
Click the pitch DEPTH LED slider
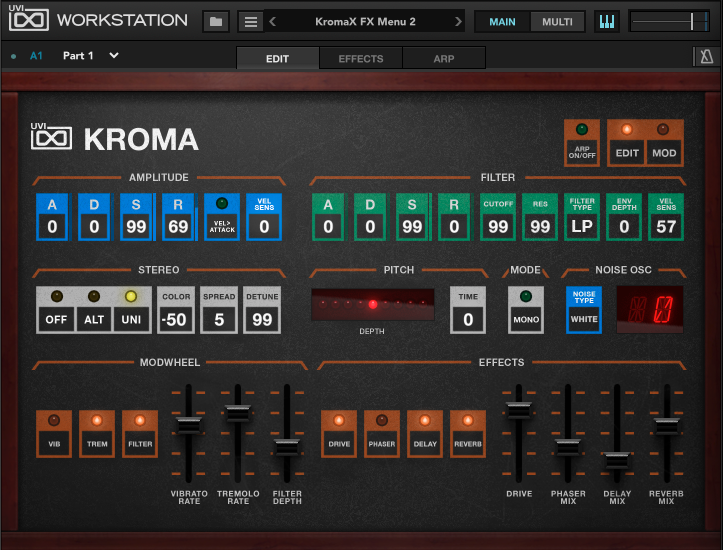(373, 304)
